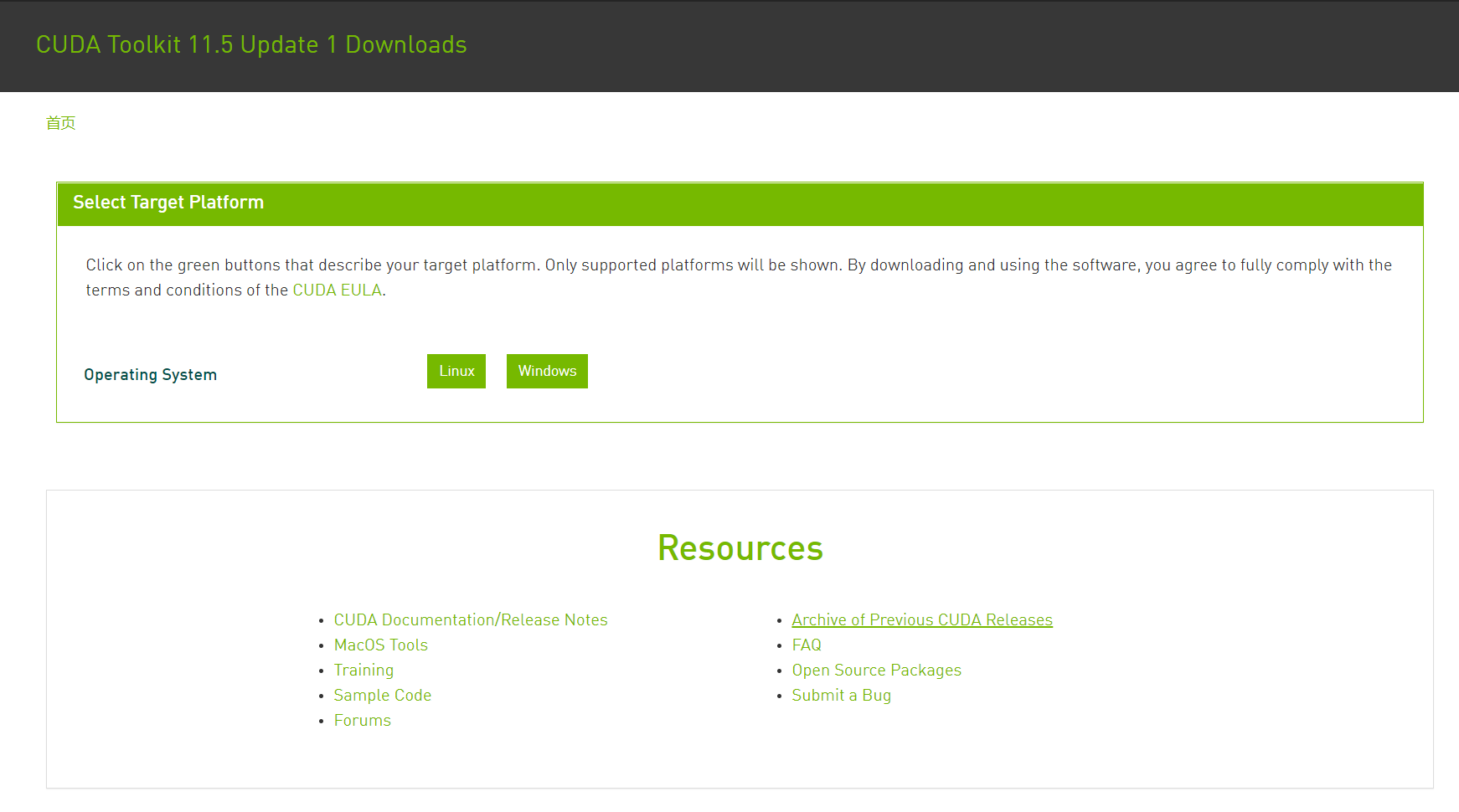Open the Open Source Packages link
Viewport: 1459px width, 812px height.
[877, 670]
